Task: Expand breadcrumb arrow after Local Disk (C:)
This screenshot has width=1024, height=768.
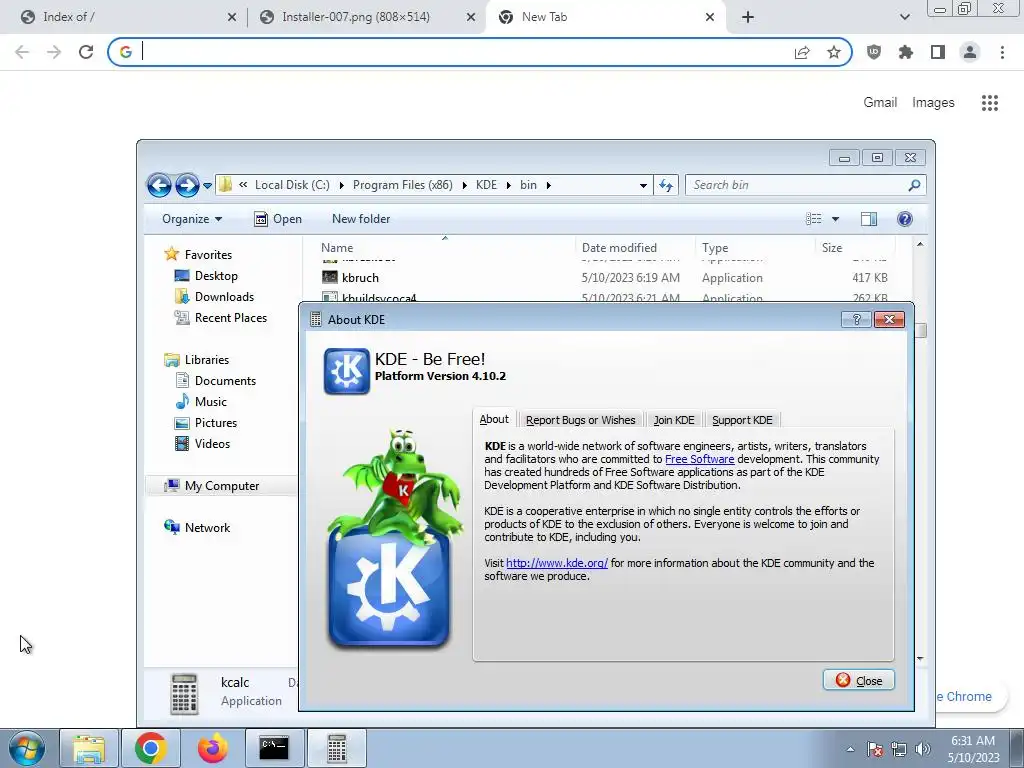Action: (x=341, y=185)
